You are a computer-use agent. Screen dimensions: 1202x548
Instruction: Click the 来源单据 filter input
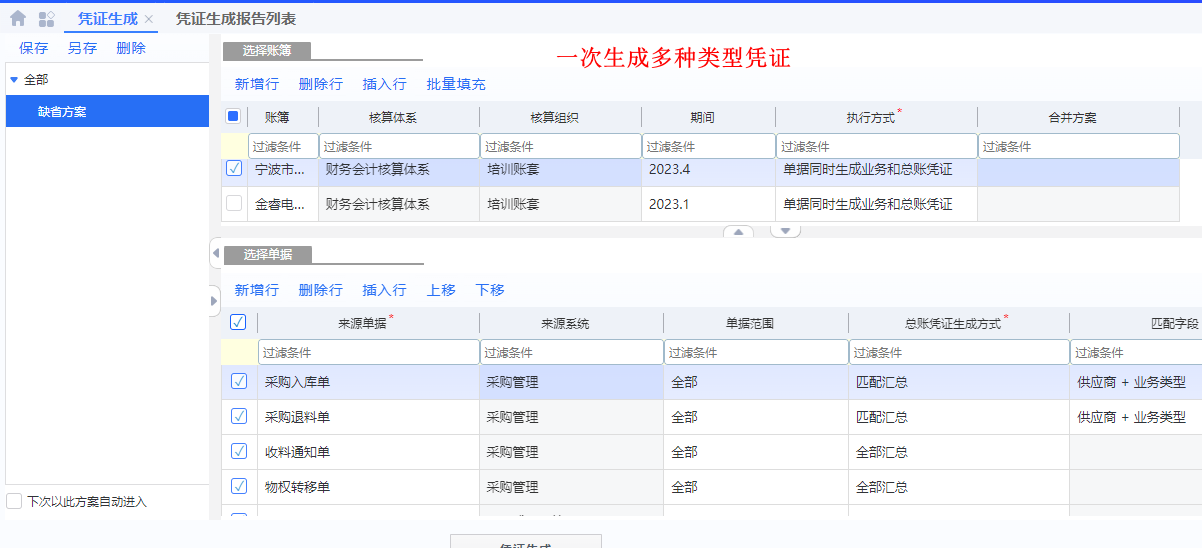click(368, 352)
